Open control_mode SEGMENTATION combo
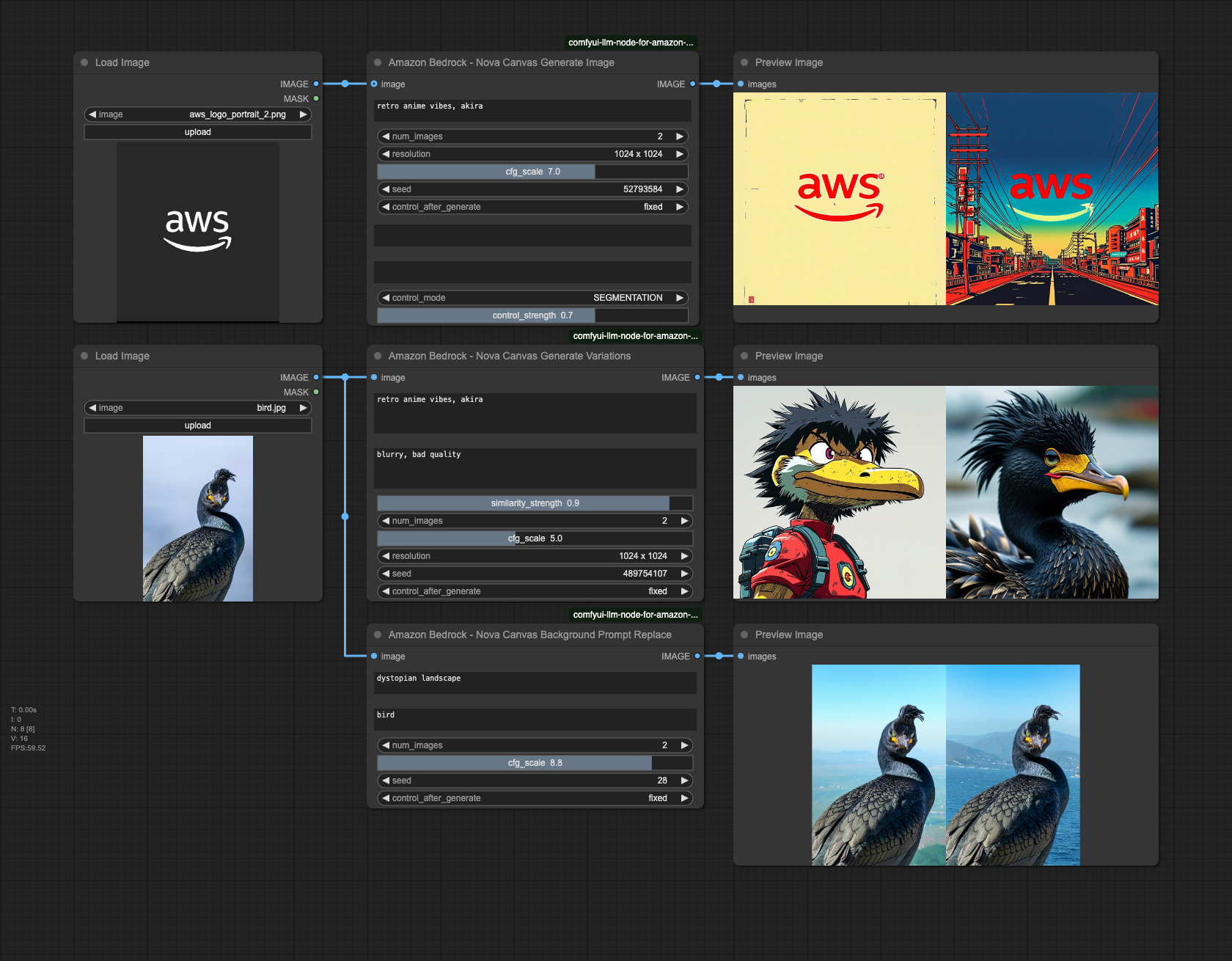Screen dimensions: 1232x961 (532, 298)
